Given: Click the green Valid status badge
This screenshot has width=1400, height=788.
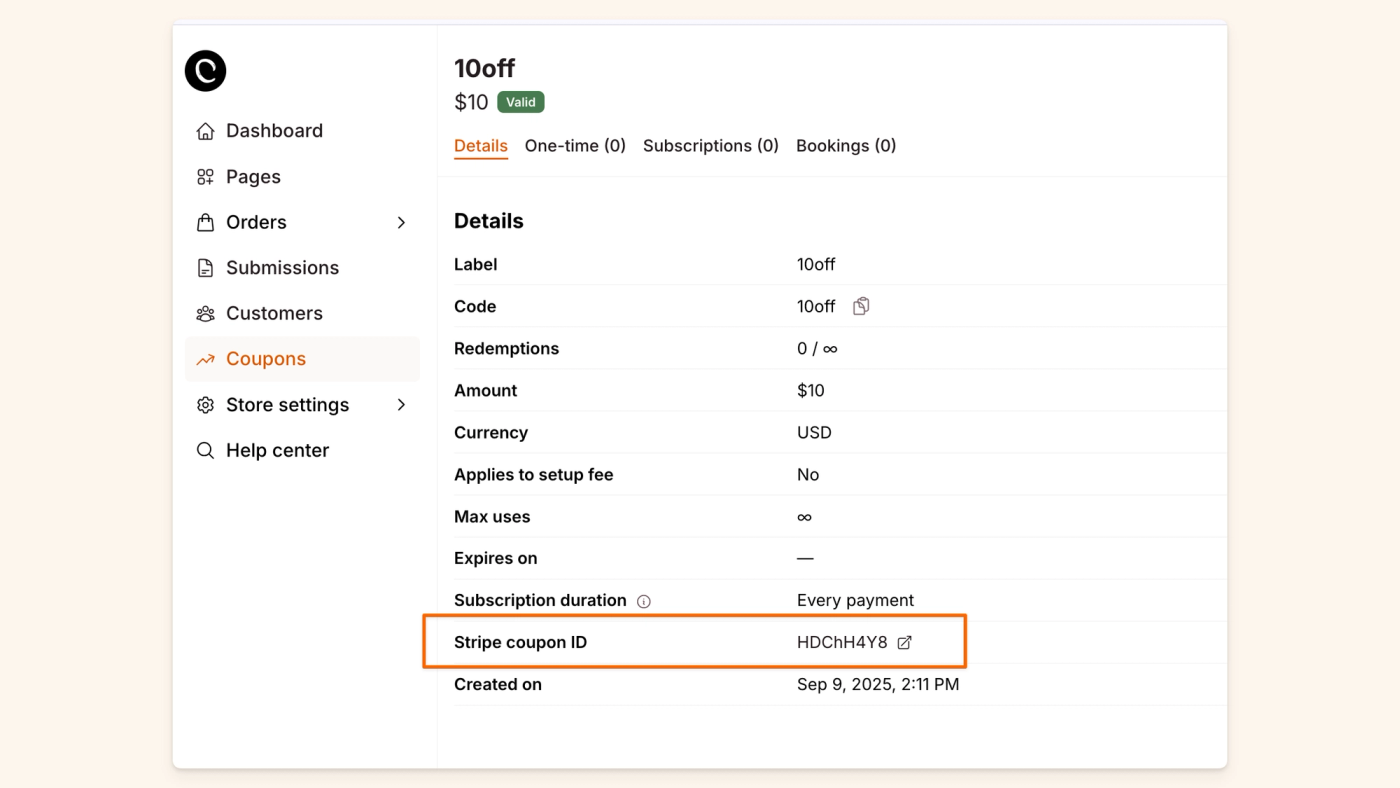Looking at the screenshot, I should (520, 101).
